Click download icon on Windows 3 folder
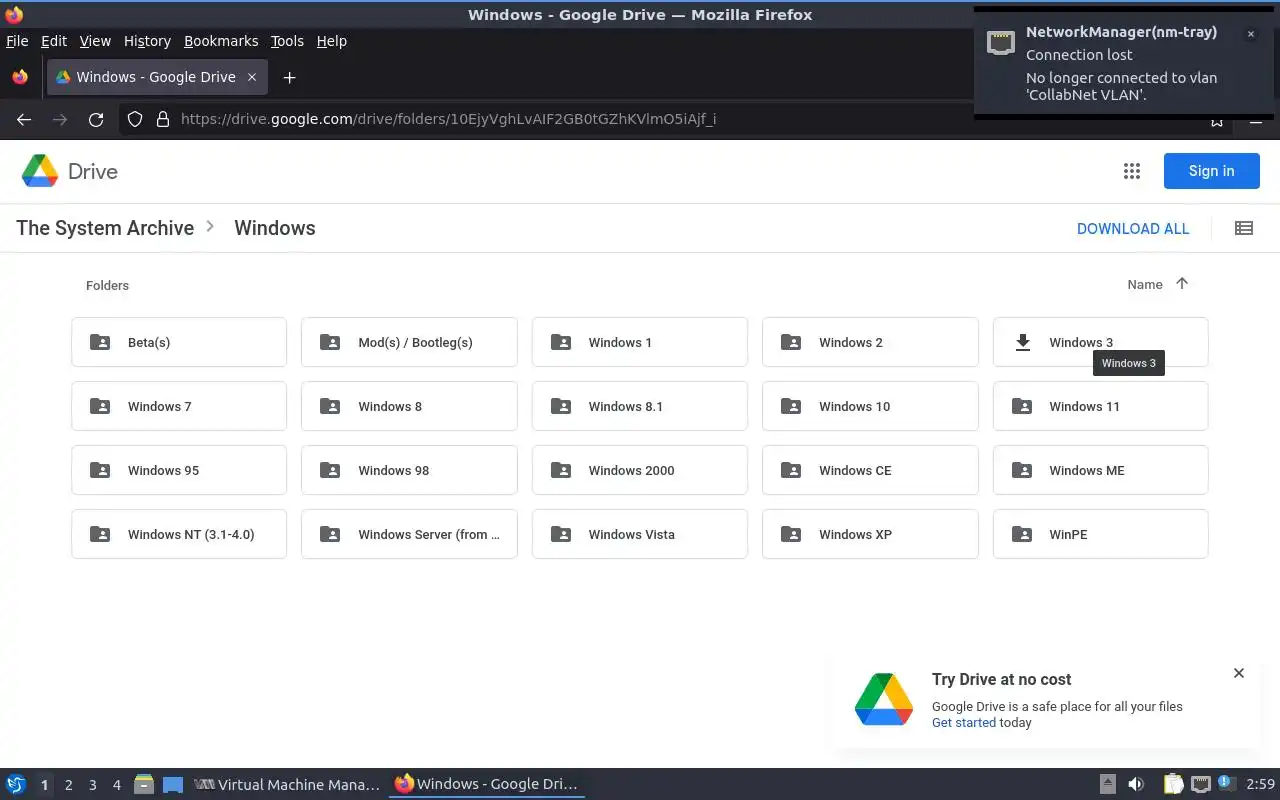 (1022, 342)
